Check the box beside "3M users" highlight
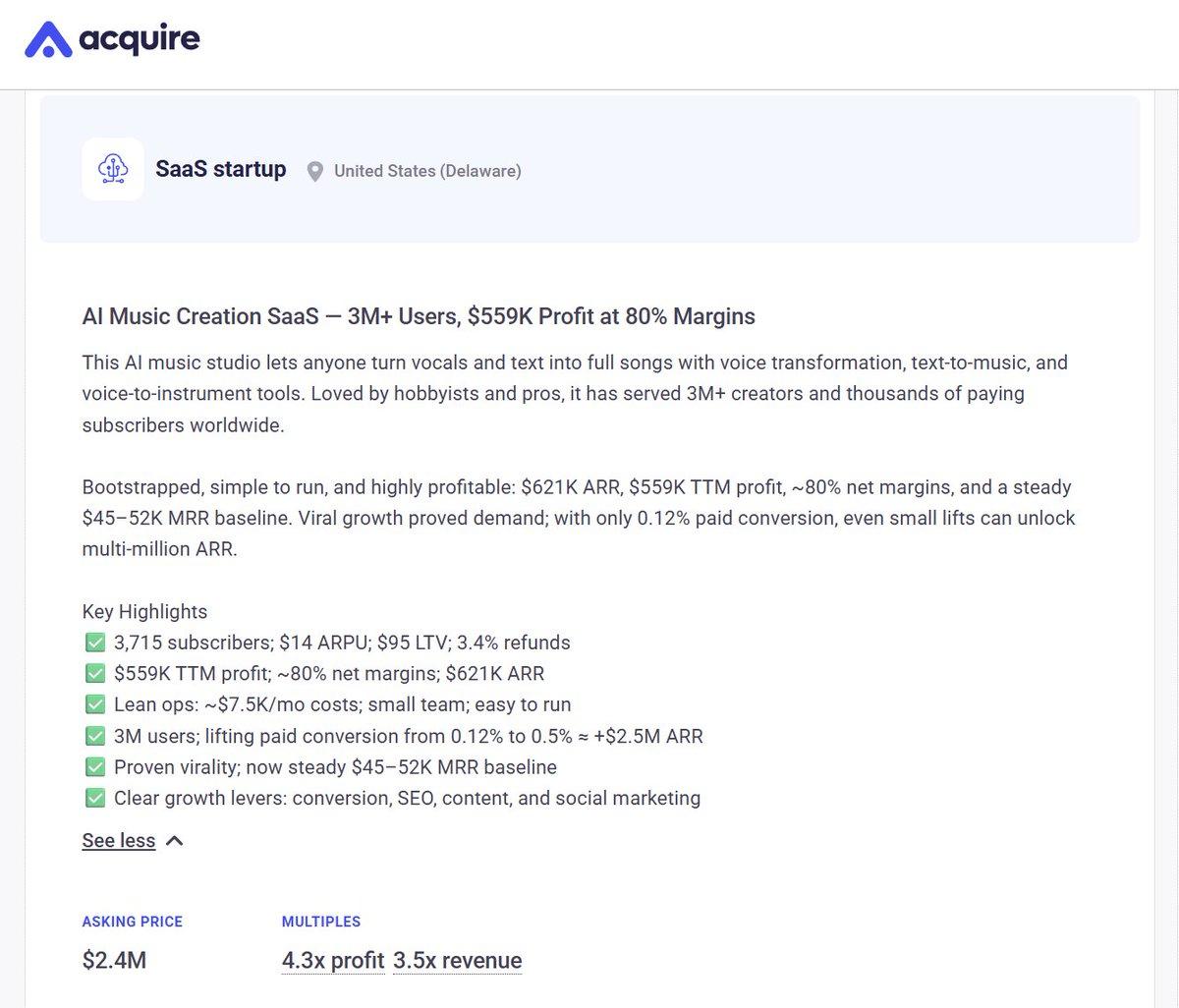Image resolution: width=1179 pixels, height=1008 pixels. [94, 735]
